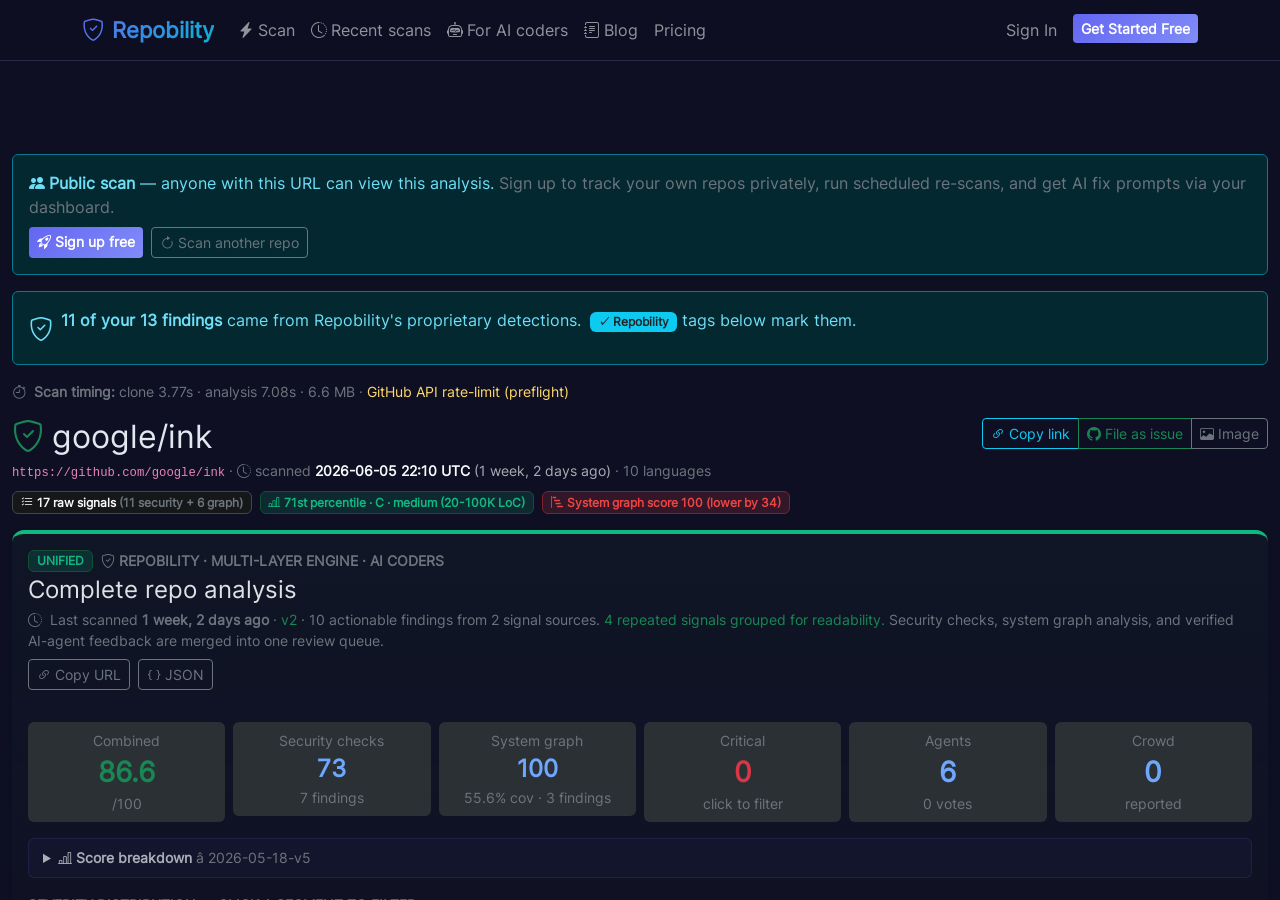Open the github.com/google/ink repository URL
1280x900 pixels.
pos(118,471)
